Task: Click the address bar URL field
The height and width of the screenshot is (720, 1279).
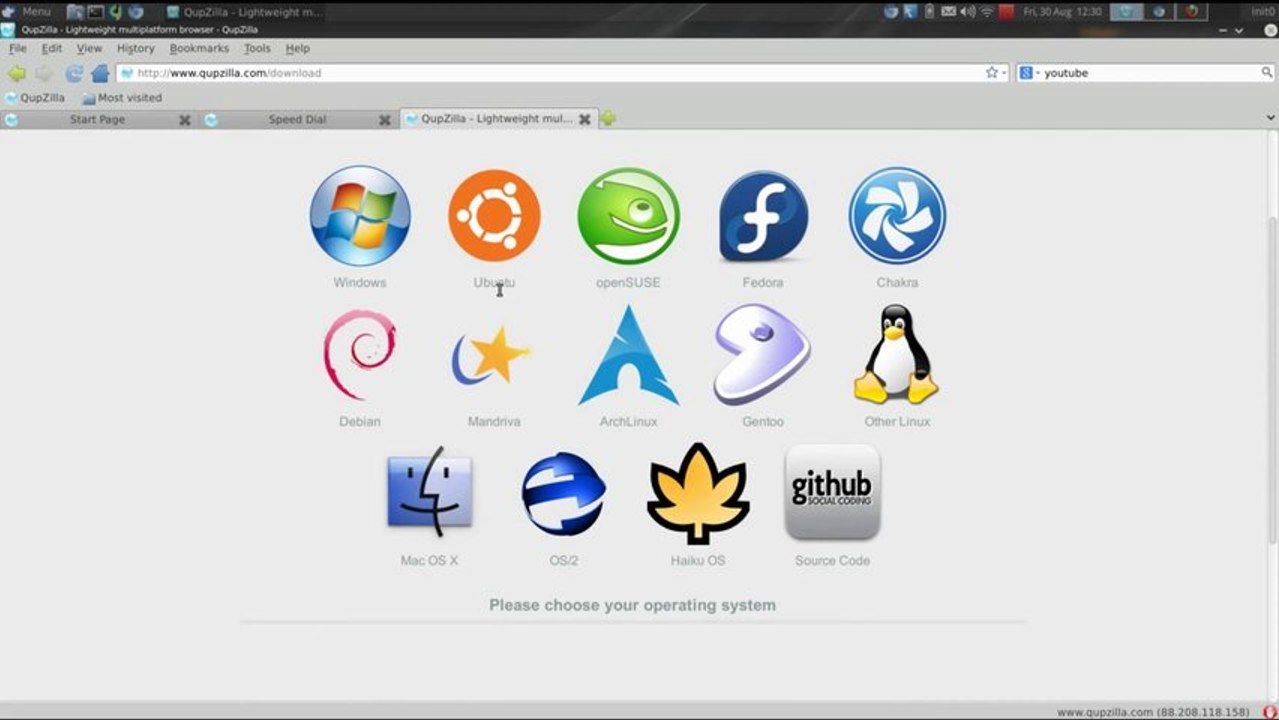Action: point(563,73)
